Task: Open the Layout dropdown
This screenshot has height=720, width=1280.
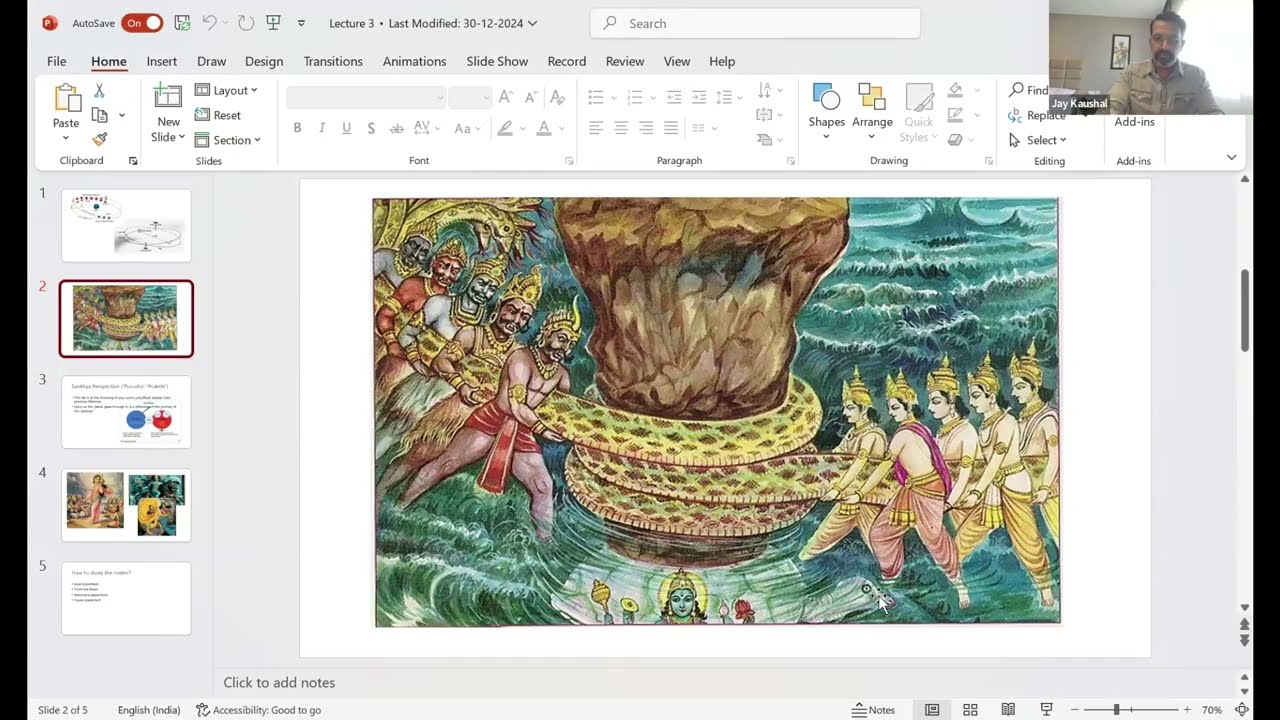Action: point(227,90)
